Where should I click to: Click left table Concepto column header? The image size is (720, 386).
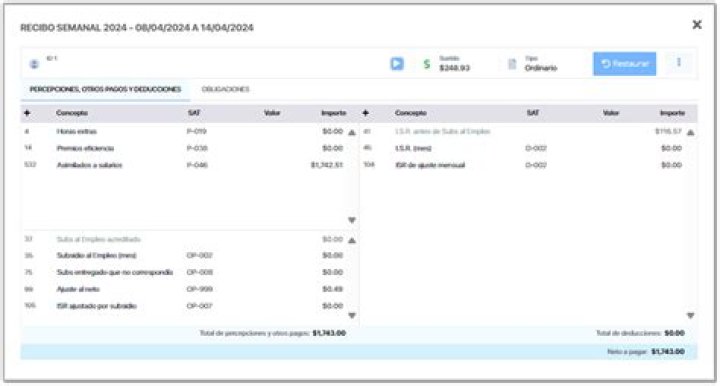(x=72, y=113)
